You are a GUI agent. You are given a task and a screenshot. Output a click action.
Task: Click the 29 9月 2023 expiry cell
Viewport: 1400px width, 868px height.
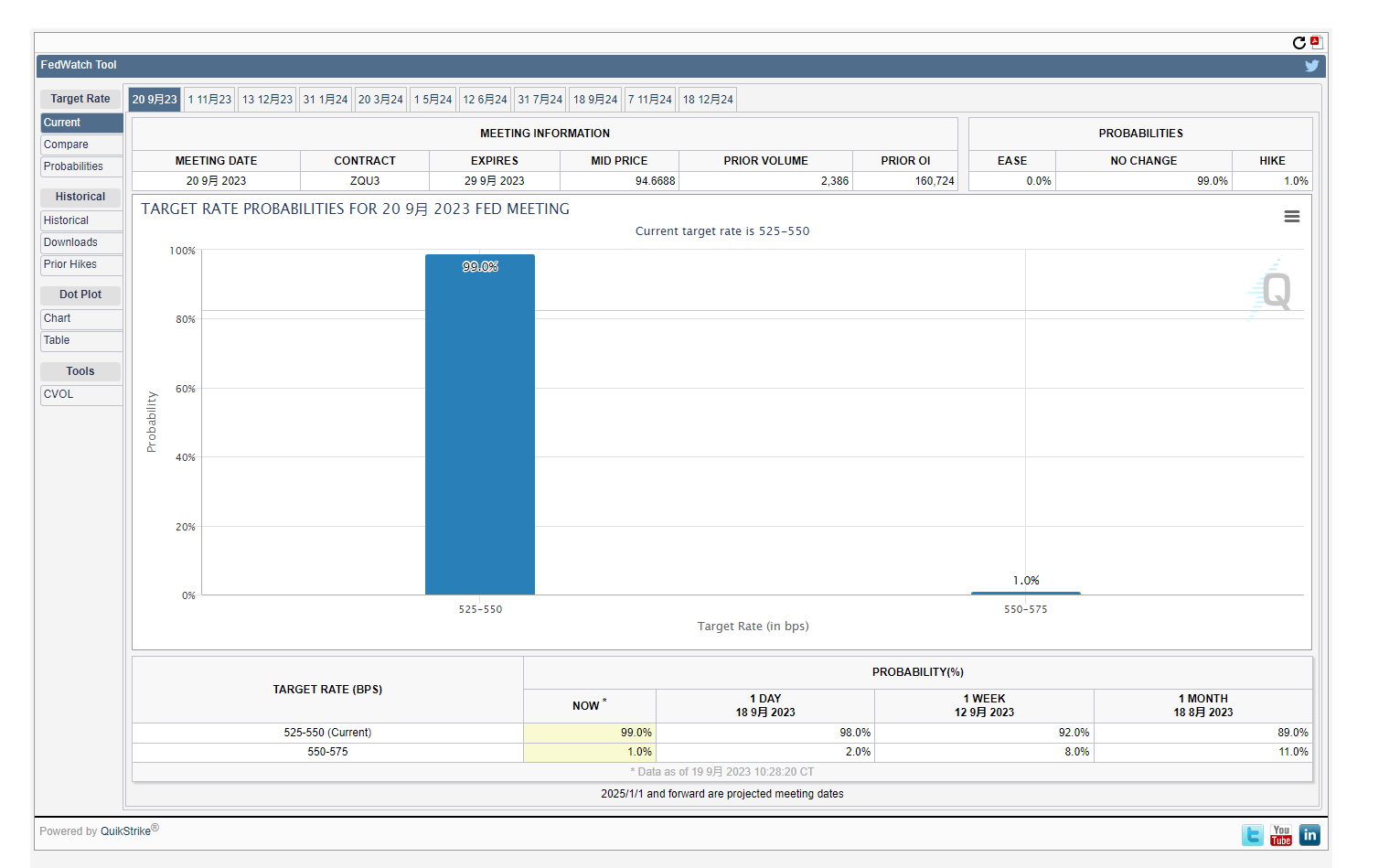tap(495, 181)
